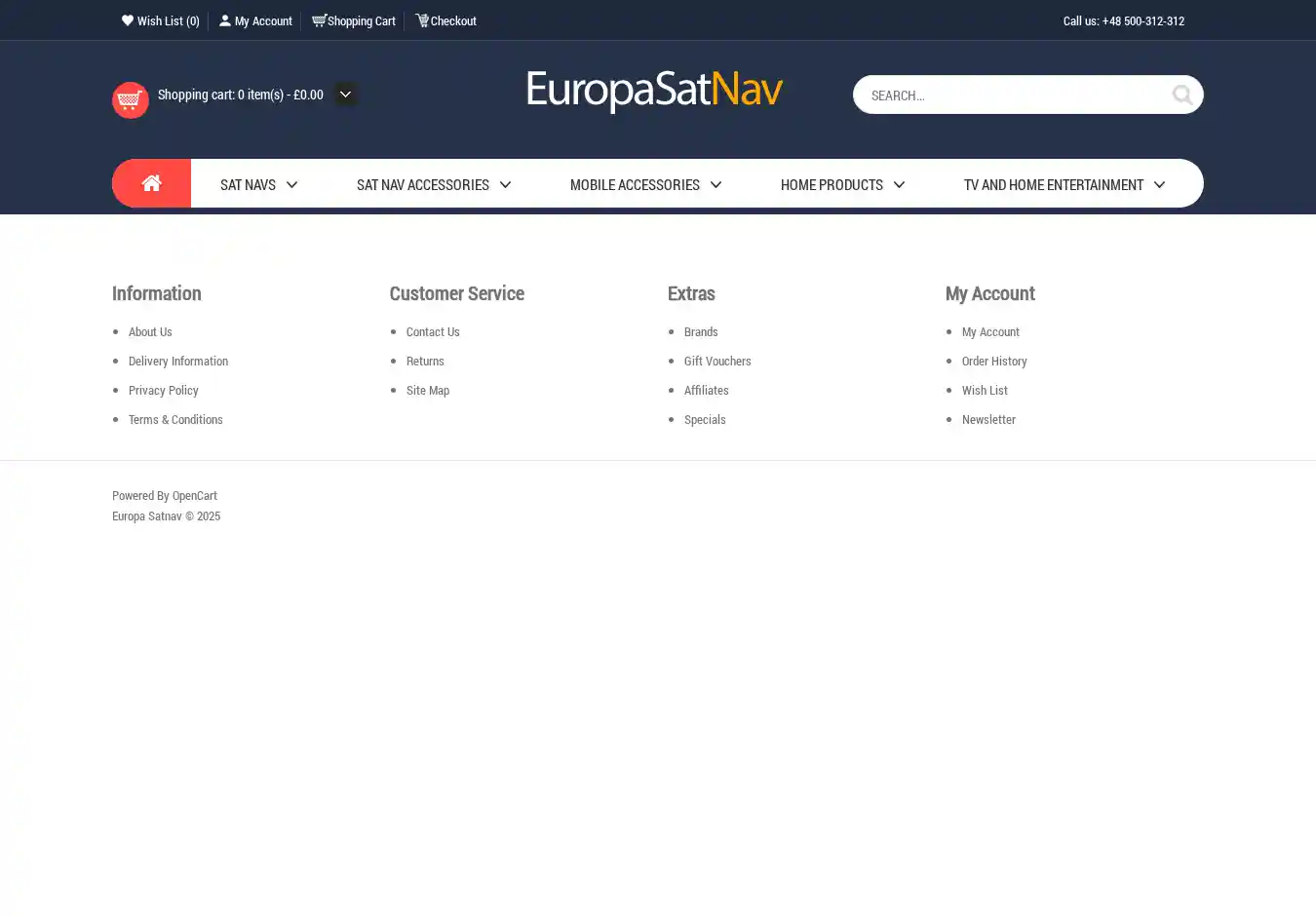
Task: Open the Sat Nav Accessories menu
Action: click(x=423, y=185)
